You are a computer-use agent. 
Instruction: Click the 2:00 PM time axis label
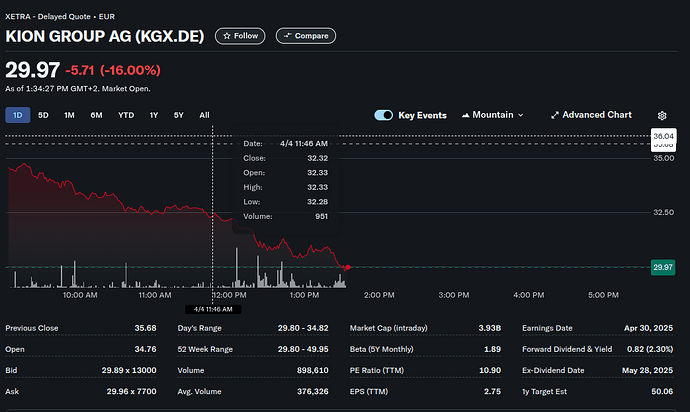[379, 295]
